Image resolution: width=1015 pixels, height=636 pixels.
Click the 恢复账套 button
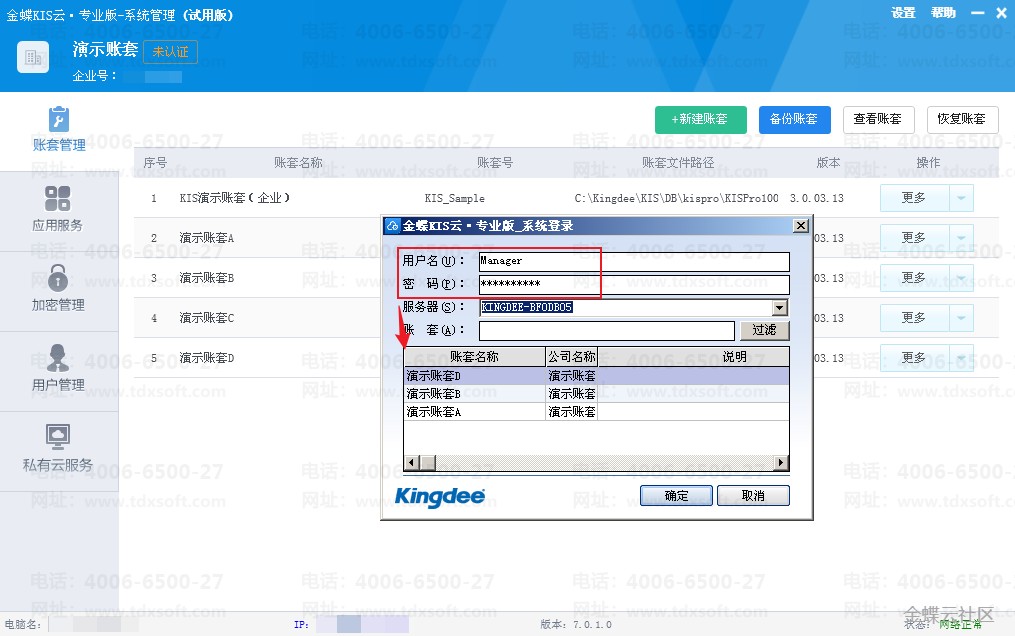[x=963, y=120]
